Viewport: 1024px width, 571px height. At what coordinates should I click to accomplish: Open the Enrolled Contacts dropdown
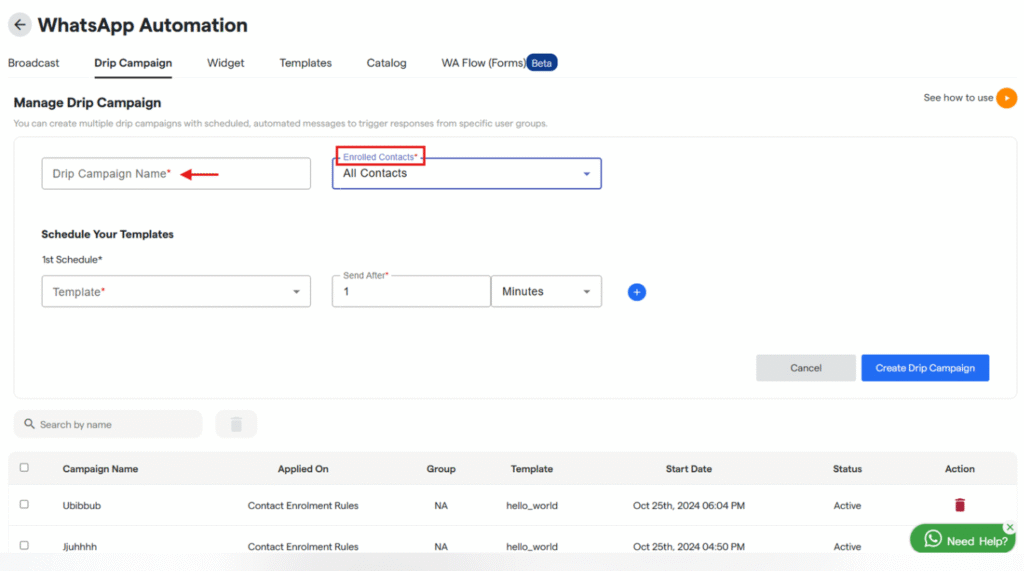(x=467, y=174)
